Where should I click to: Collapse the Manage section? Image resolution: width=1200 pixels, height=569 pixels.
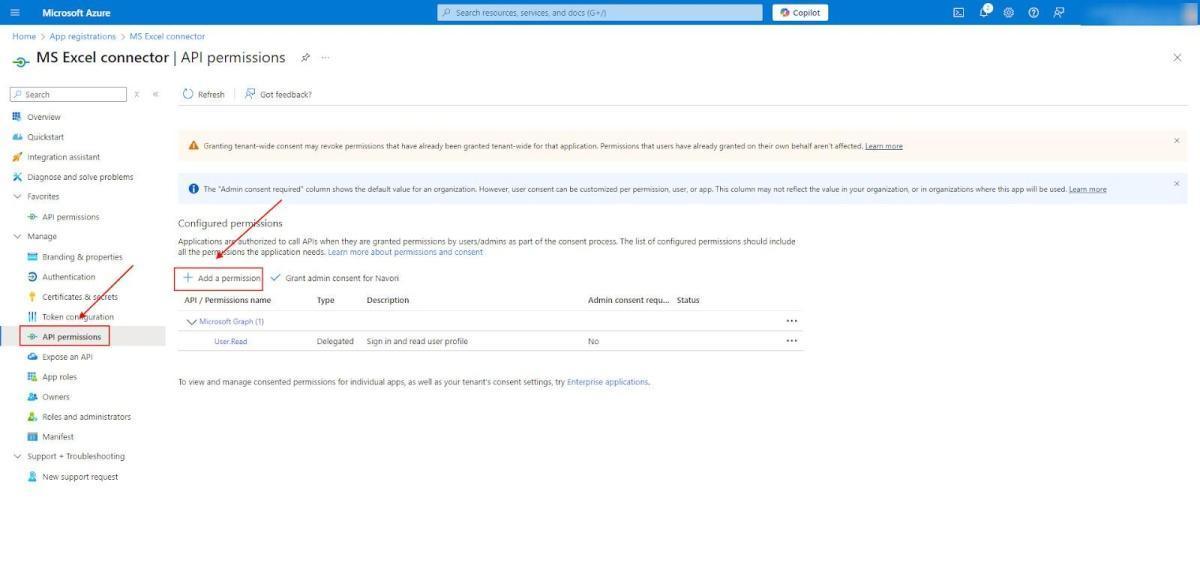(16, 237)
